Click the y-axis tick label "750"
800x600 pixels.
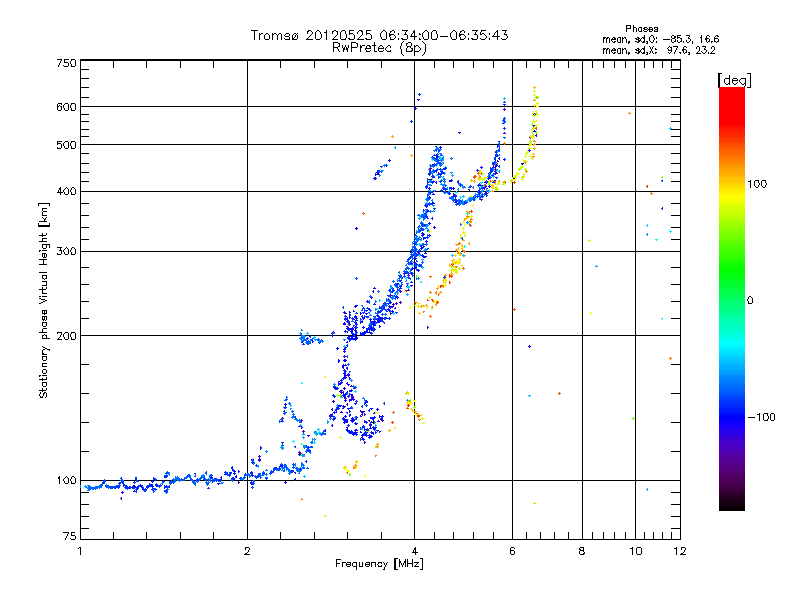pos(67,63)
